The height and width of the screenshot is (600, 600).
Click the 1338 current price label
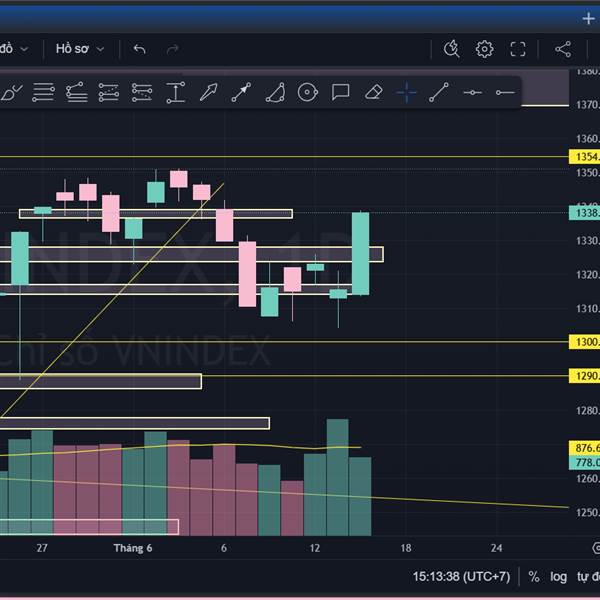584,213
